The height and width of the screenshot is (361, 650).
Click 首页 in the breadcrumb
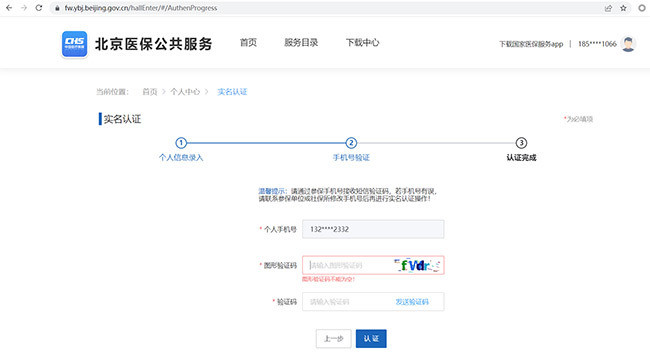150,92
